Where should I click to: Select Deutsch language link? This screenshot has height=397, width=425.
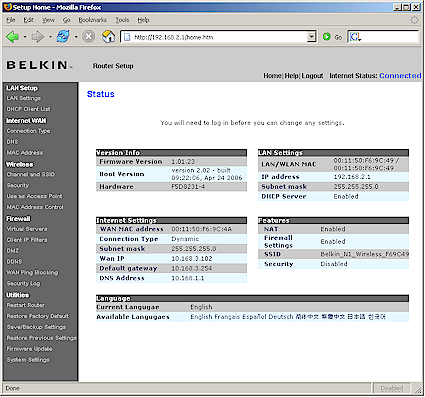281,317
